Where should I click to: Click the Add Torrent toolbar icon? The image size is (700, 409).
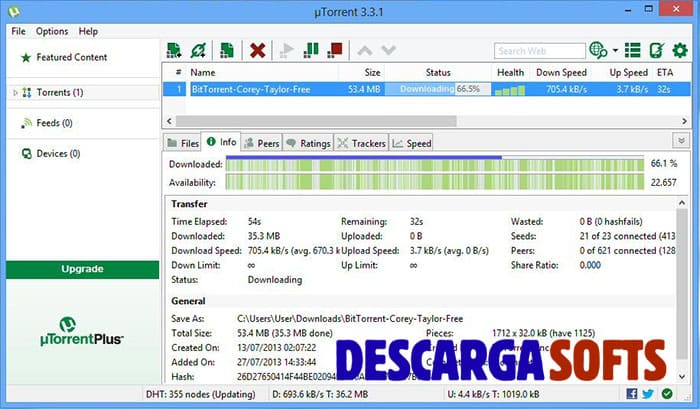coord(174,50)
